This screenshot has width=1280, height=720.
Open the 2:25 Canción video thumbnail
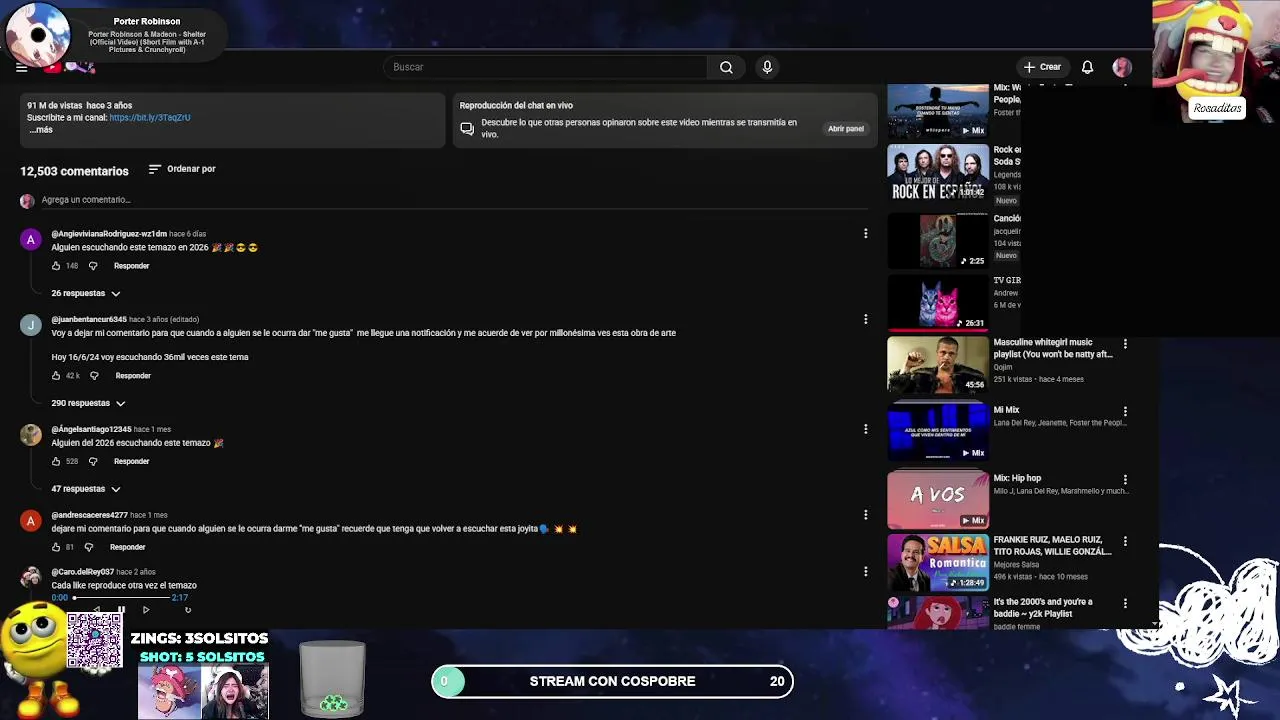(938, 240)
